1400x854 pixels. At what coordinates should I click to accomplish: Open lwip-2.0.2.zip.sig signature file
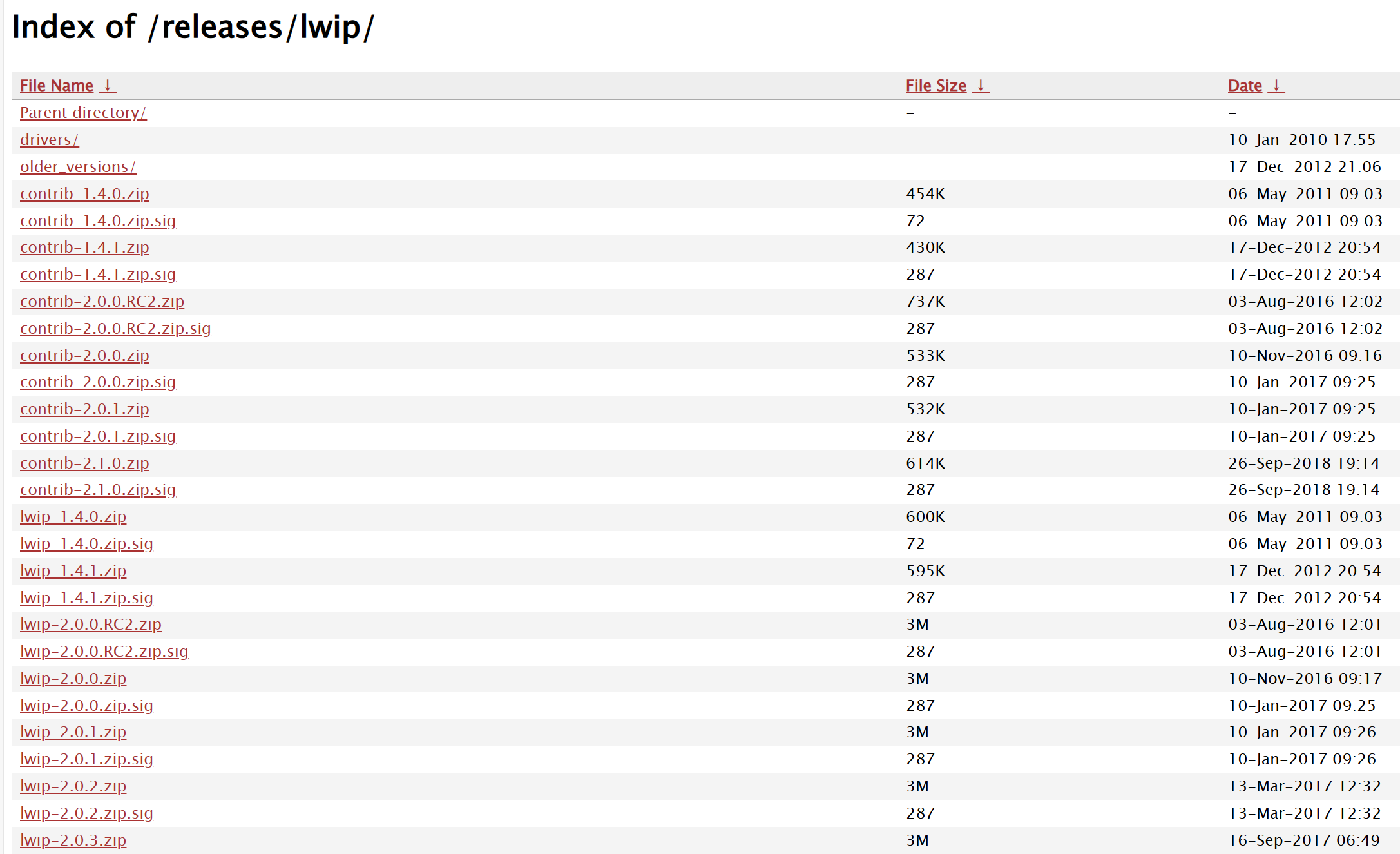(x=86, y=813)
